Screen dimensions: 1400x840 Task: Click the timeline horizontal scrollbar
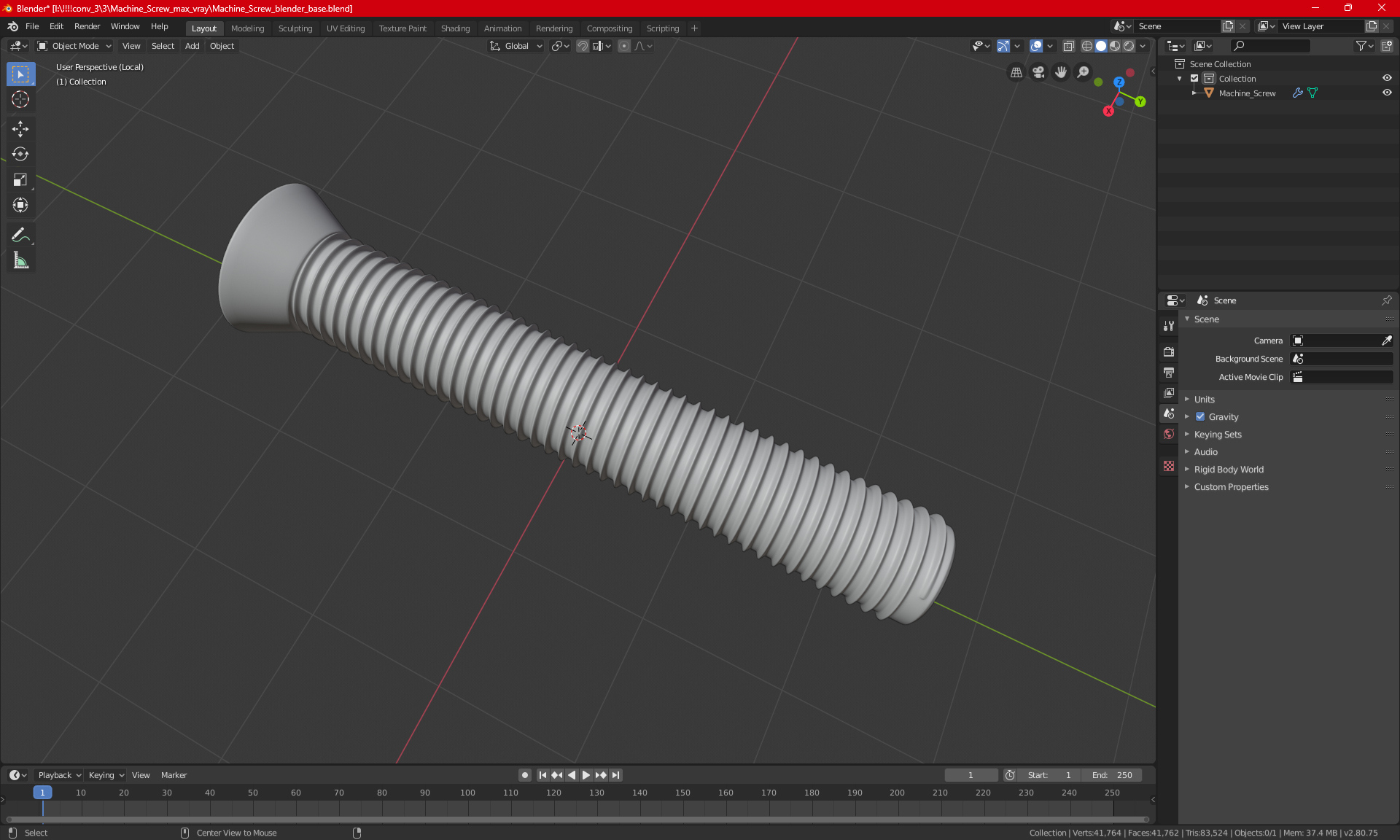[x=577, y=820]
